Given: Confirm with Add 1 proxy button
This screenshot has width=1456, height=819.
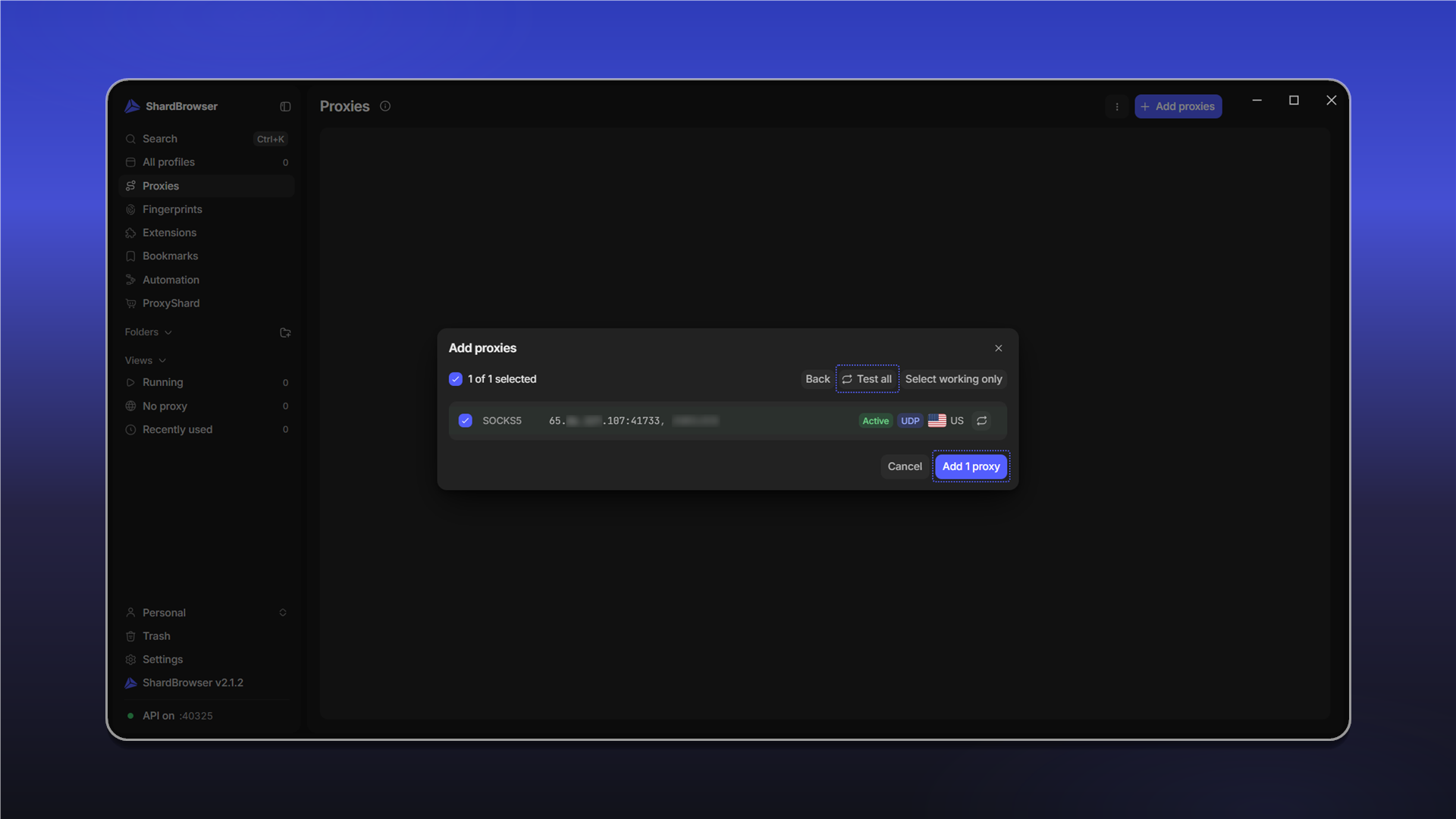Looking at the screenshot, I should (971, 466).
